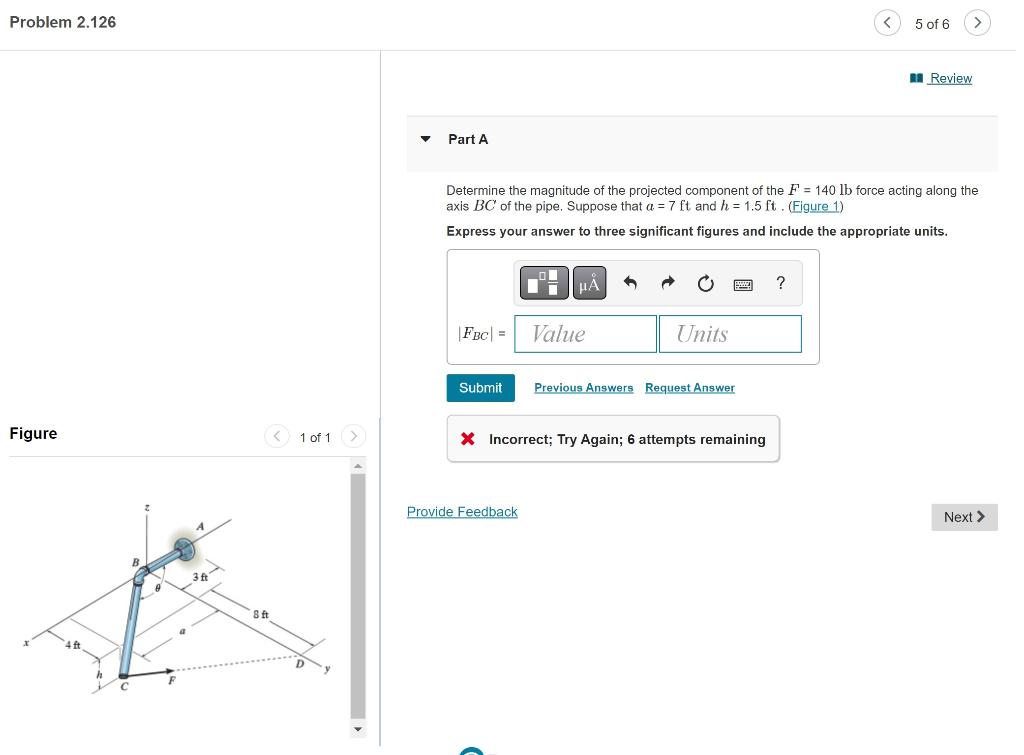
Task: Click Request Answer
Action: (x=689, y=387)
